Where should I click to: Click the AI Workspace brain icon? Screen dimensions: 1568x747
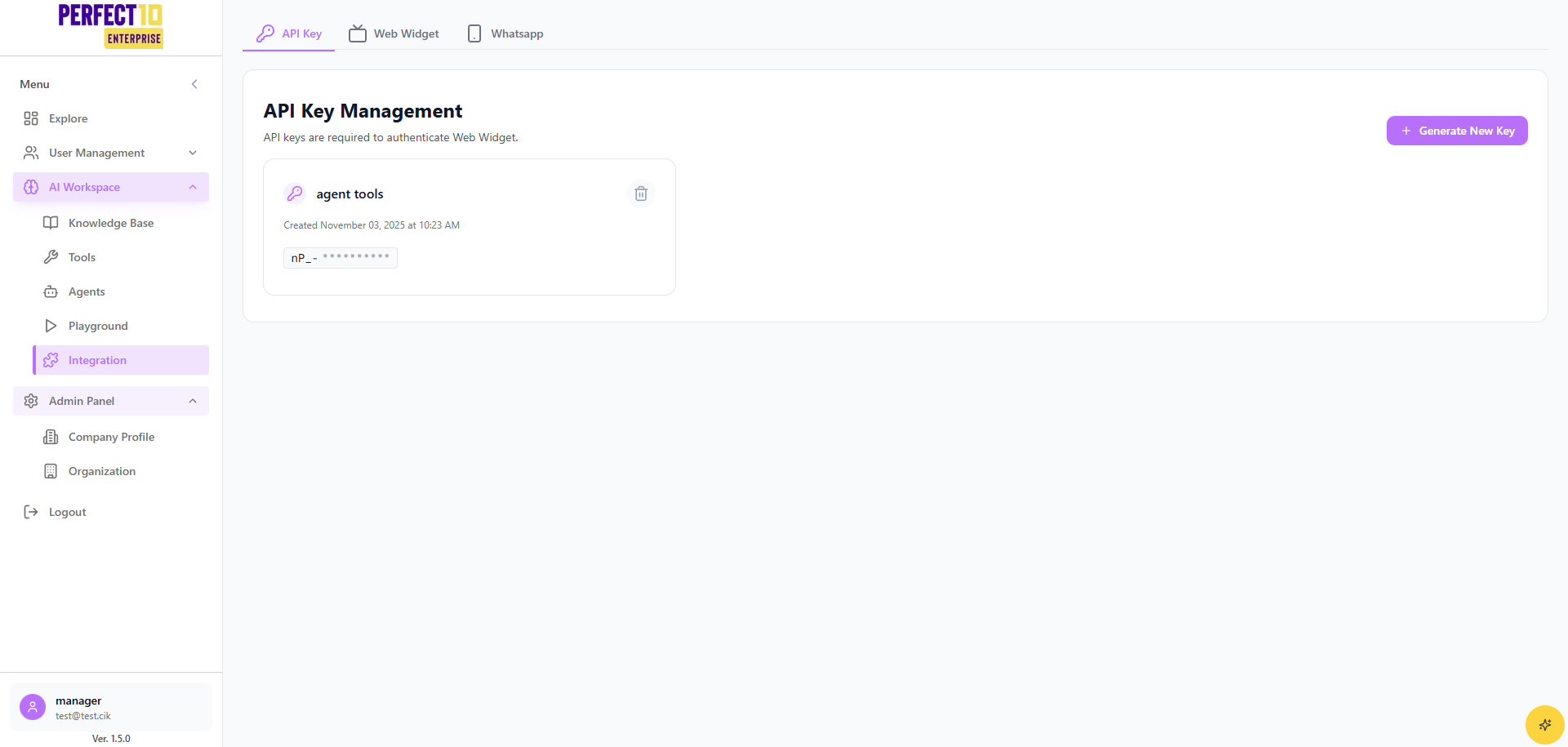[x=31, y=187]
